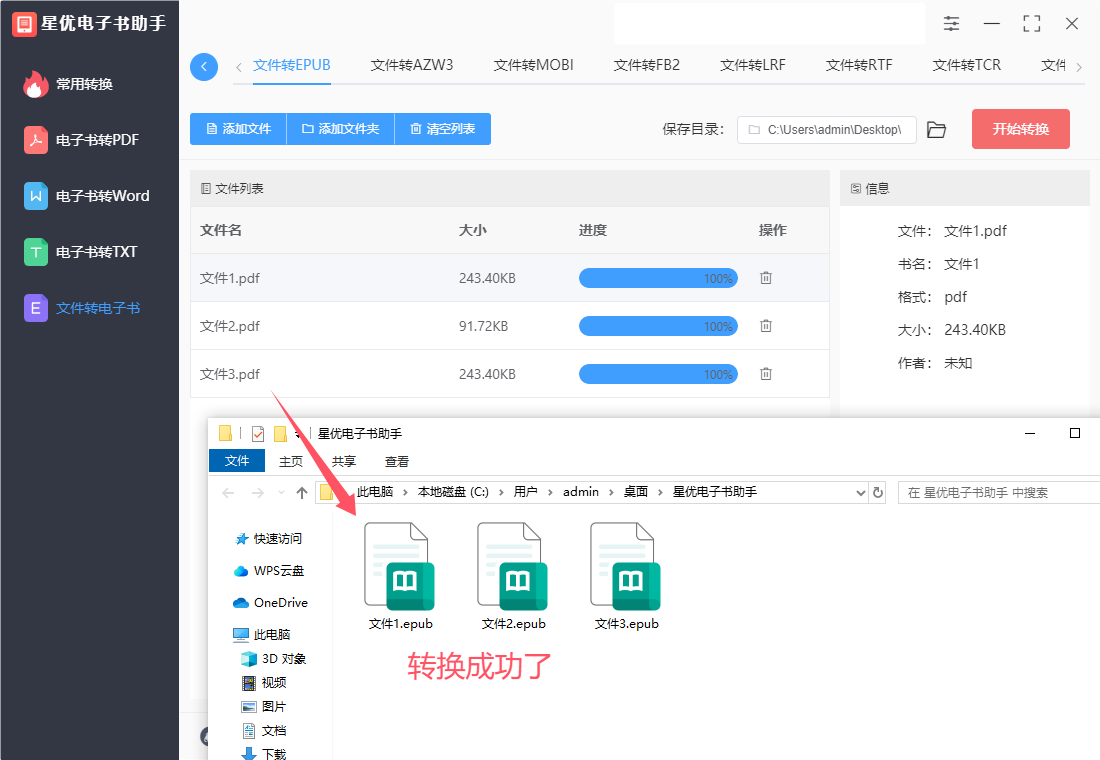The image size is (1100, 760).
Task: Open the Explorer recent locations dropdown arrow
Action: coord(281,493)
